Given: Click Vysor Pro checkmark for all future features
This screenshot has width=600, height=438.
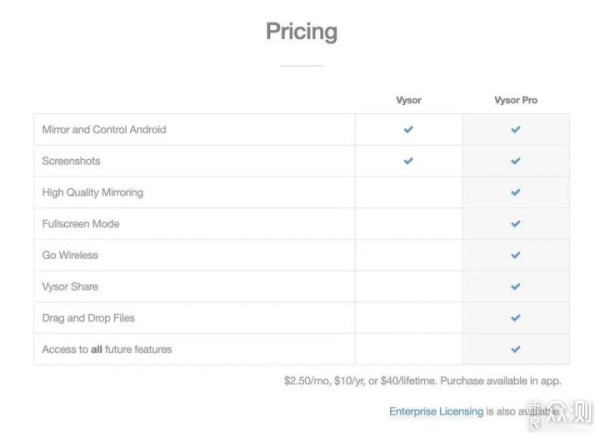Looking at the screenshot, I should 515,349.
